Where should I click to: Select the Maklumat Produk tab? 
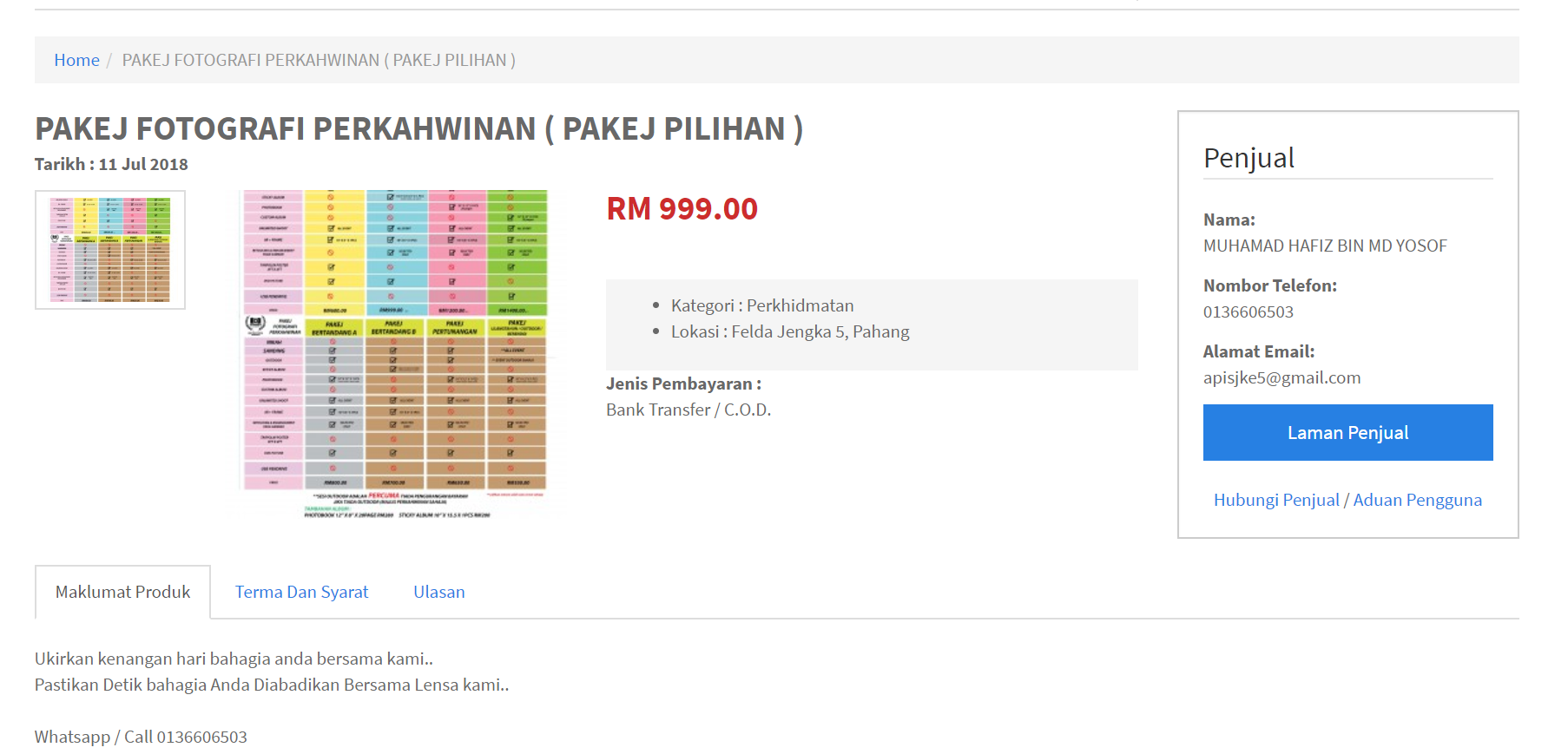122,592
